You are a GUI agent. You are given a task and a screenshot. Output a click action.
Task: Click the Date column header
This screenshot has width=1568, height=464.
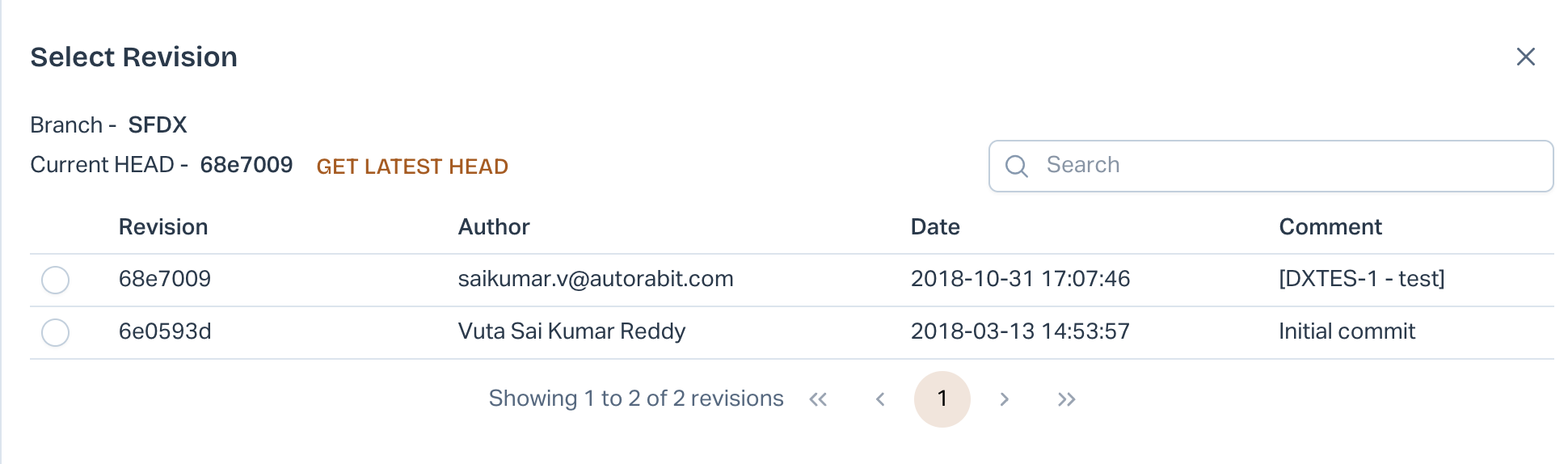[935, 227]
